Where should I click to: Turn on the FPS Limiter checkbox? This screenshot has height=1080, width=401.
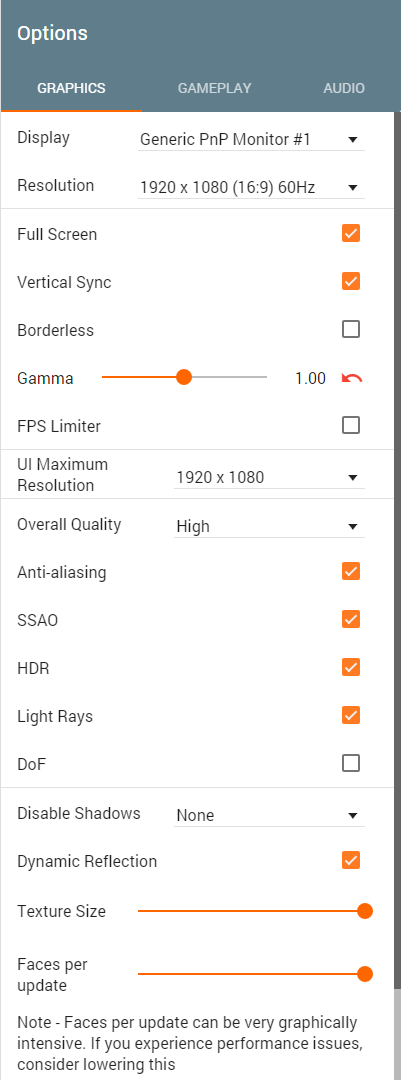tap(351, 426)
